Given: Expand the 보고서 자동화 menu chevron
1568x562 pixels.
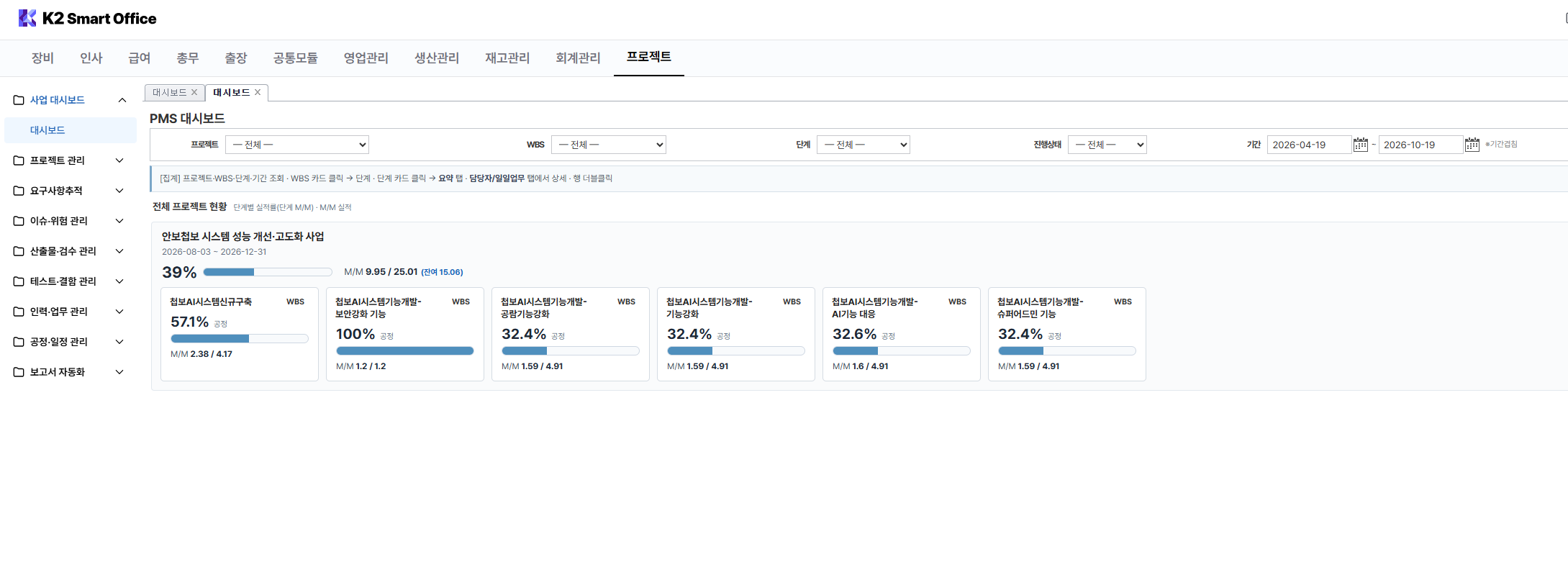Looking at the screenshot, I should click(119, 372).
